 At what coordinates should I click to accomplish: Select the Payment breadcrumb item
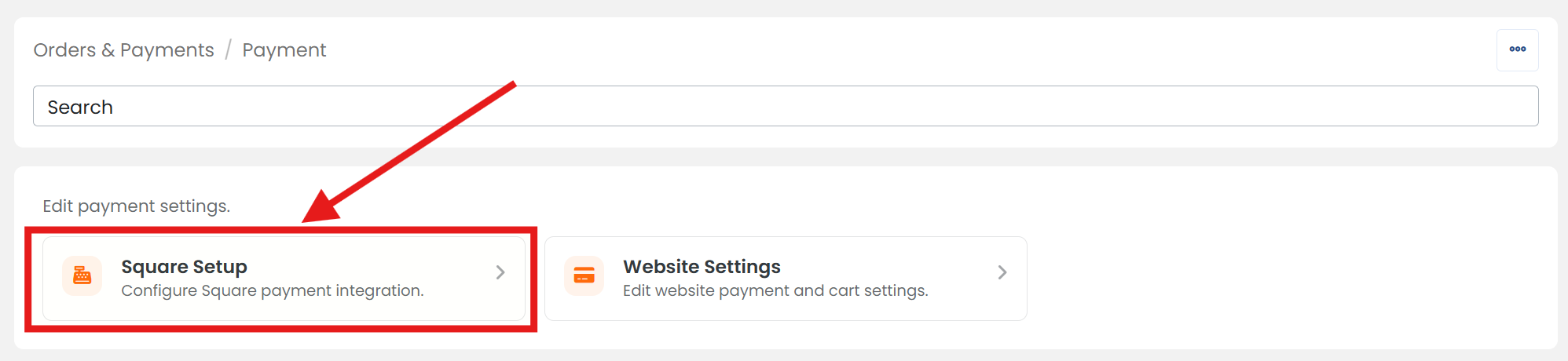(284, 50)
